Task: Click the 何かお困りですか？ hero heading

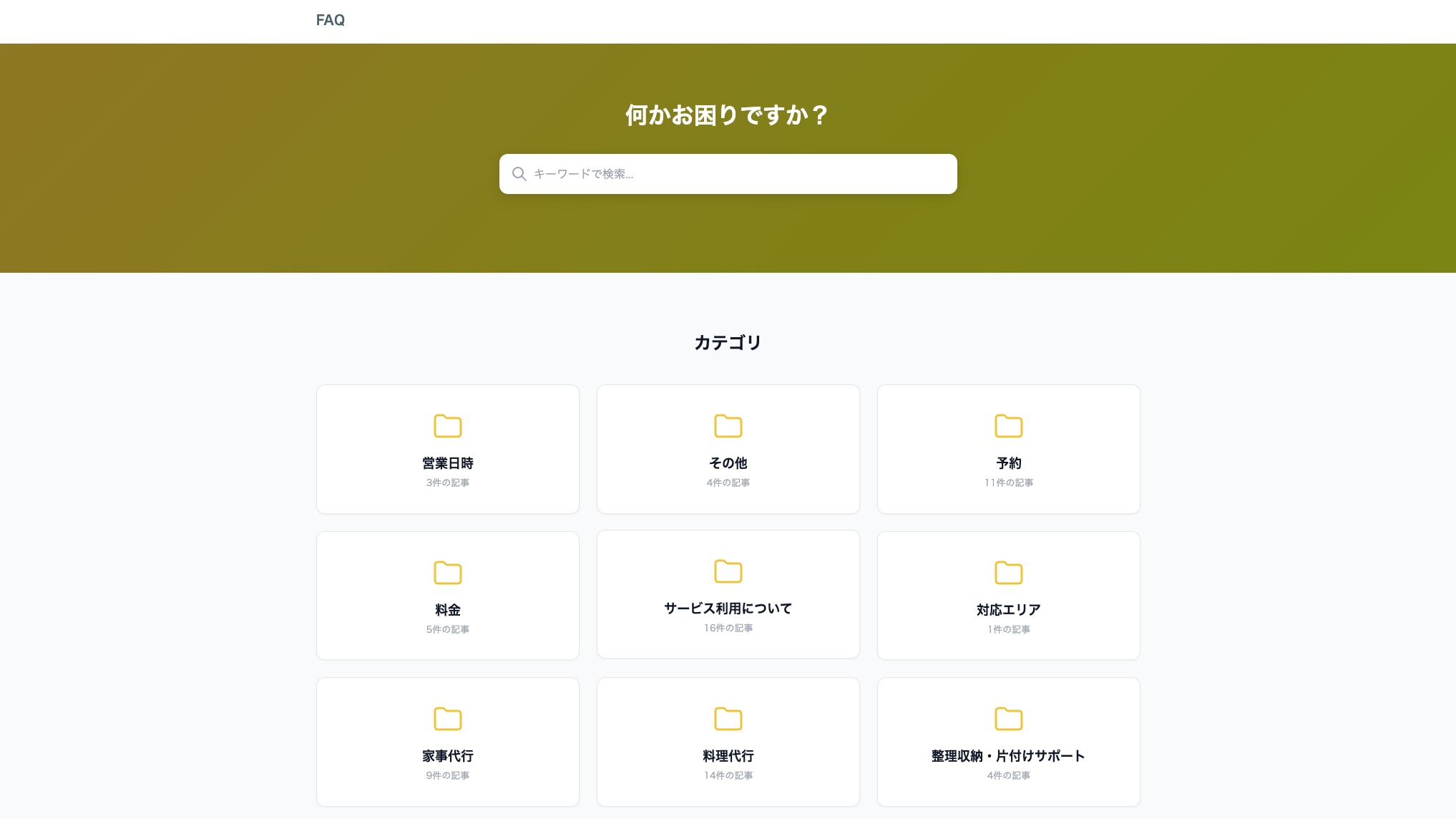Action: tap(728, 115)
